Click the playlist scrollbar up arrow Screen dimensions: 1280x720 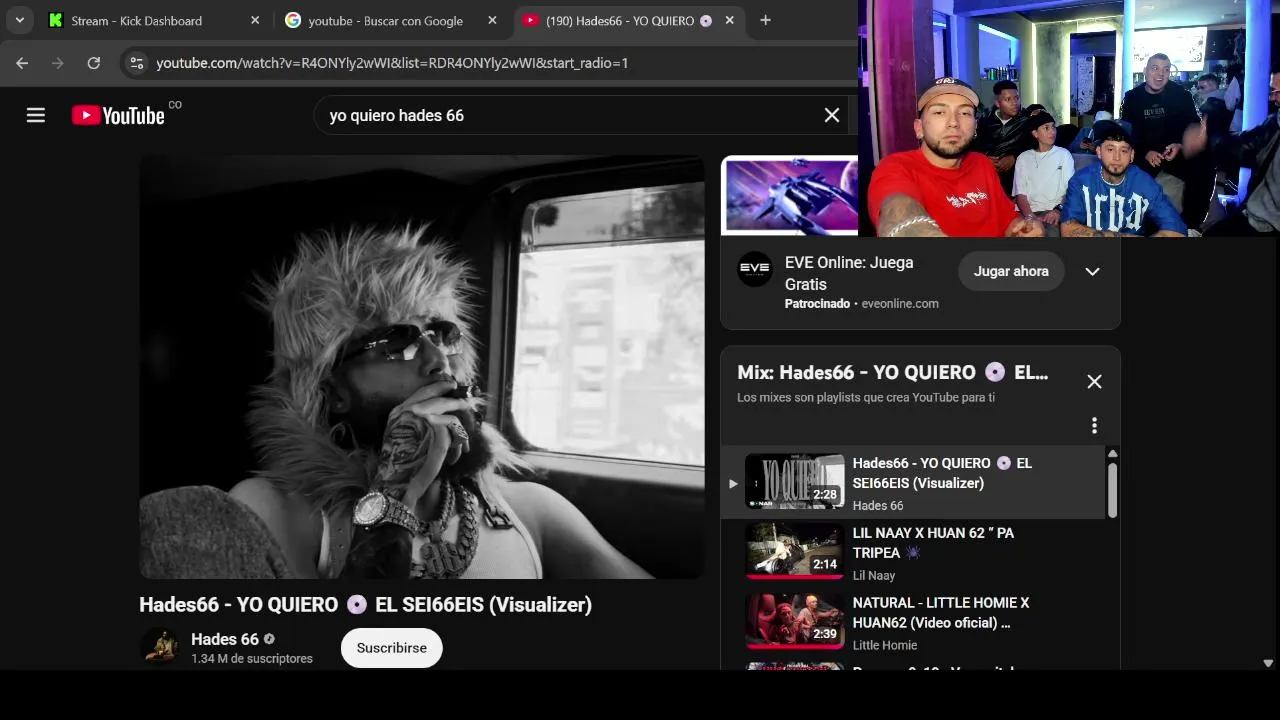click(x=1112, y=454)
